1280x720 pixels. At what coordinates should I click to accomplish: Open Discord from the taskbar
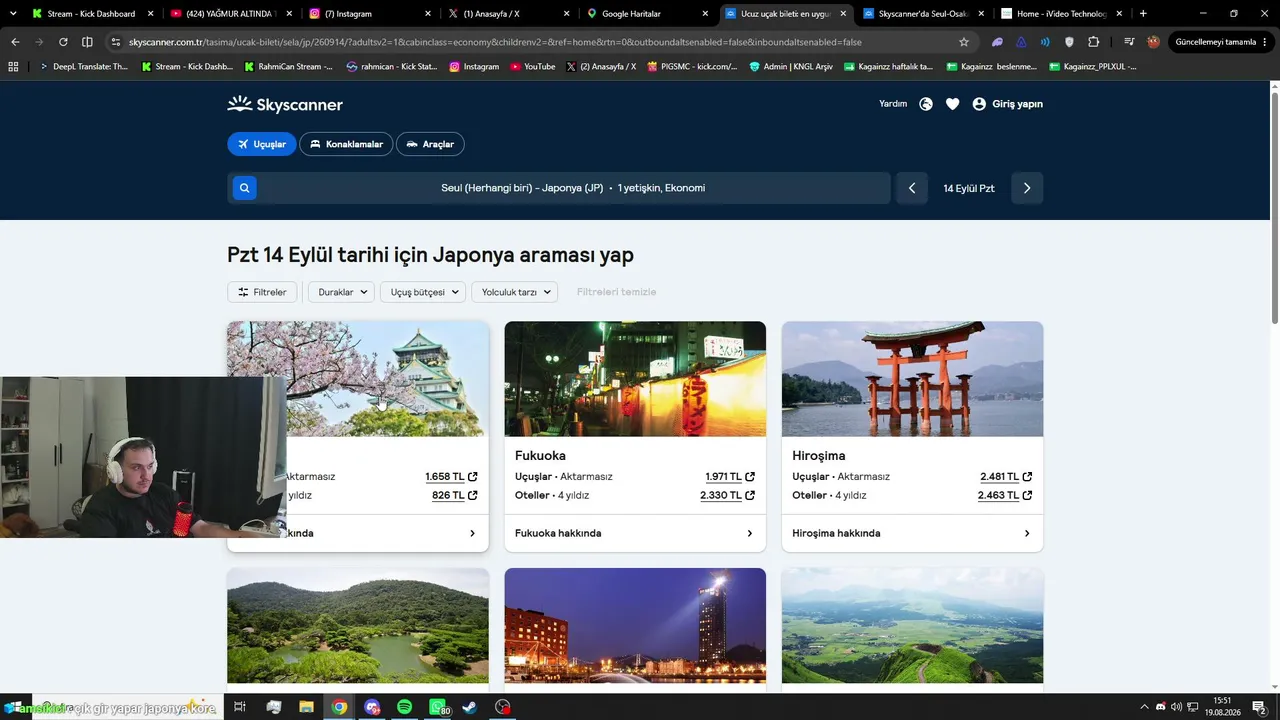(372, 707)
